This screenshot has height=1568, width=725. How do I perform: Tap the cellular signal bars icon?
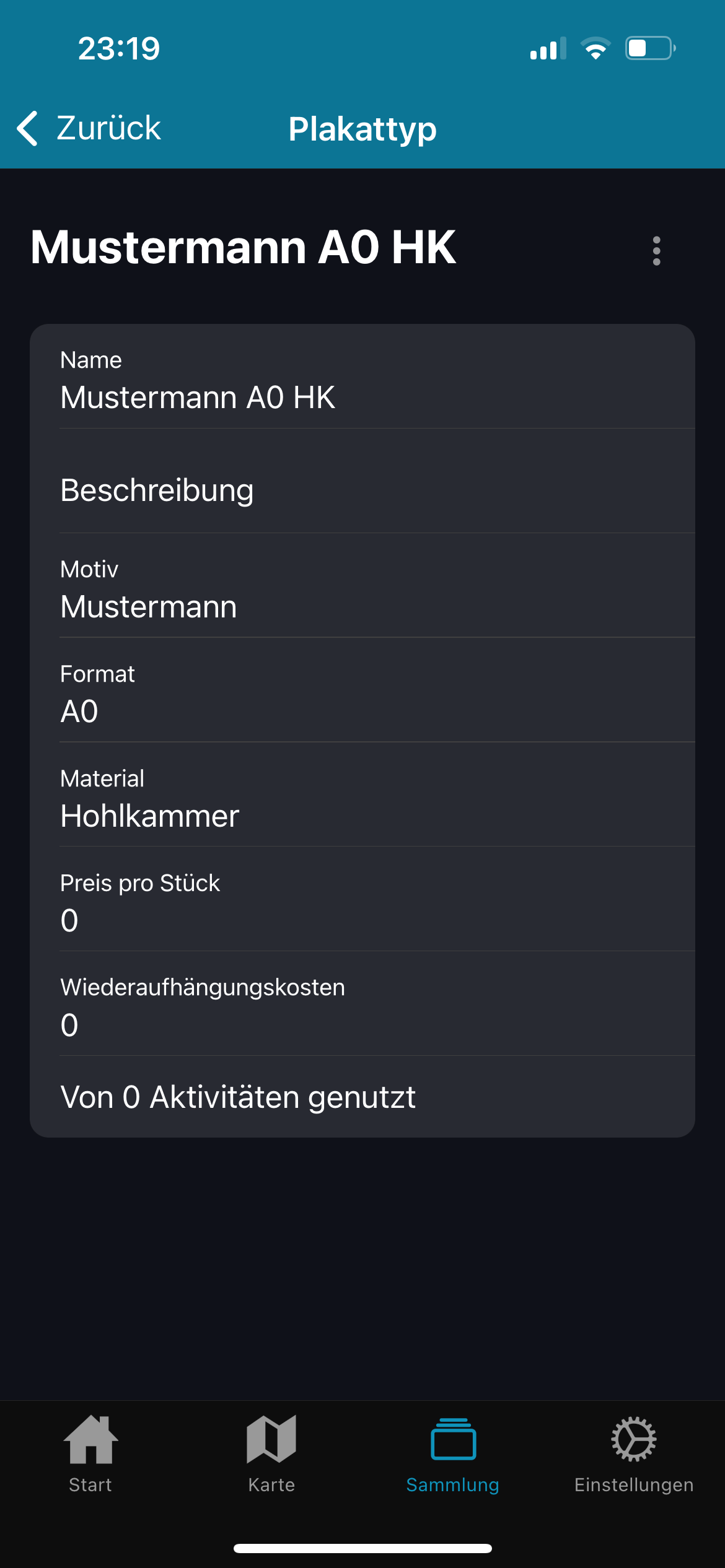pos(548,48)
